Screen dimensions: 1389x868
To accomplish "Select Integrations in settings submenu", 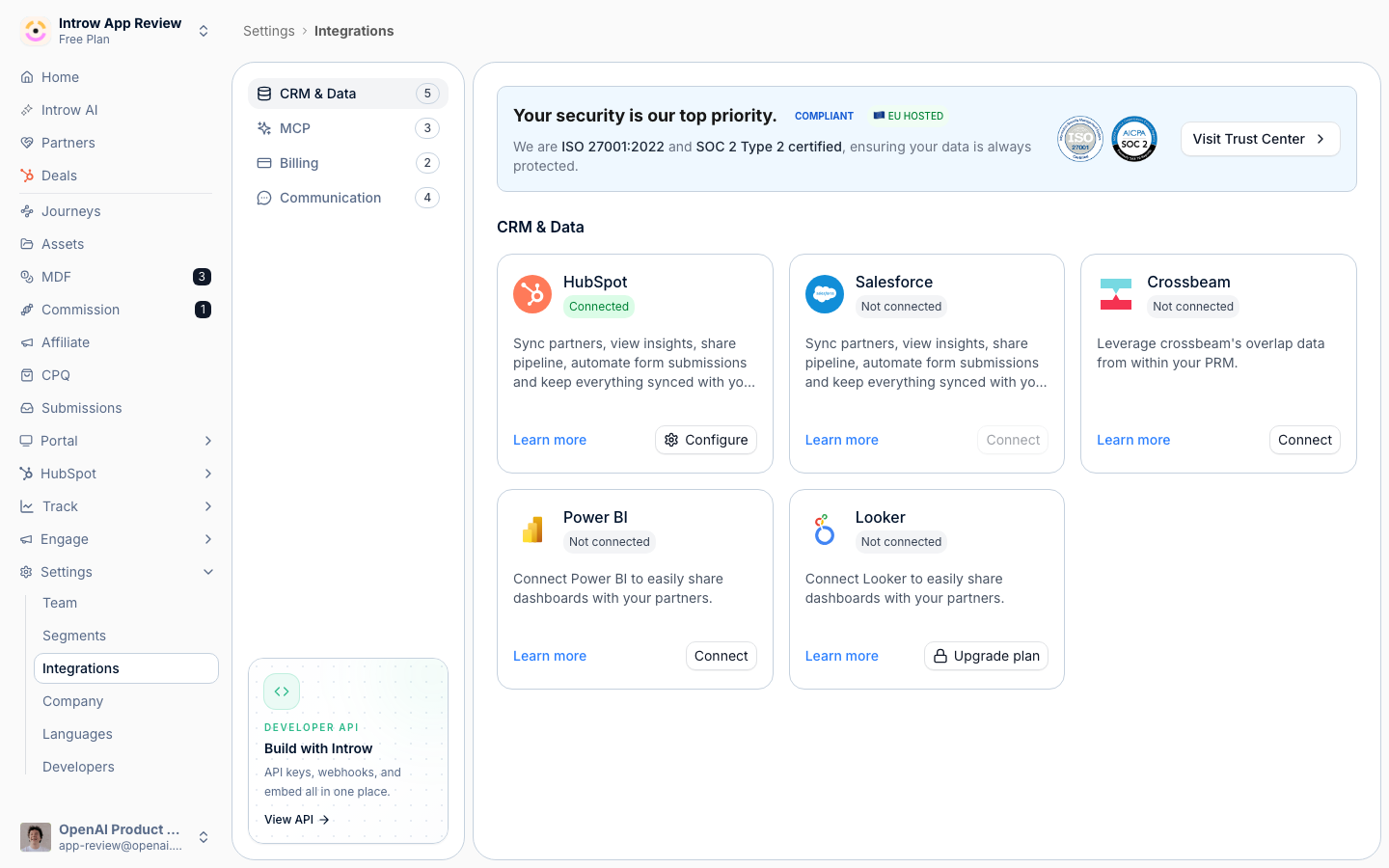I will point(126,668).
